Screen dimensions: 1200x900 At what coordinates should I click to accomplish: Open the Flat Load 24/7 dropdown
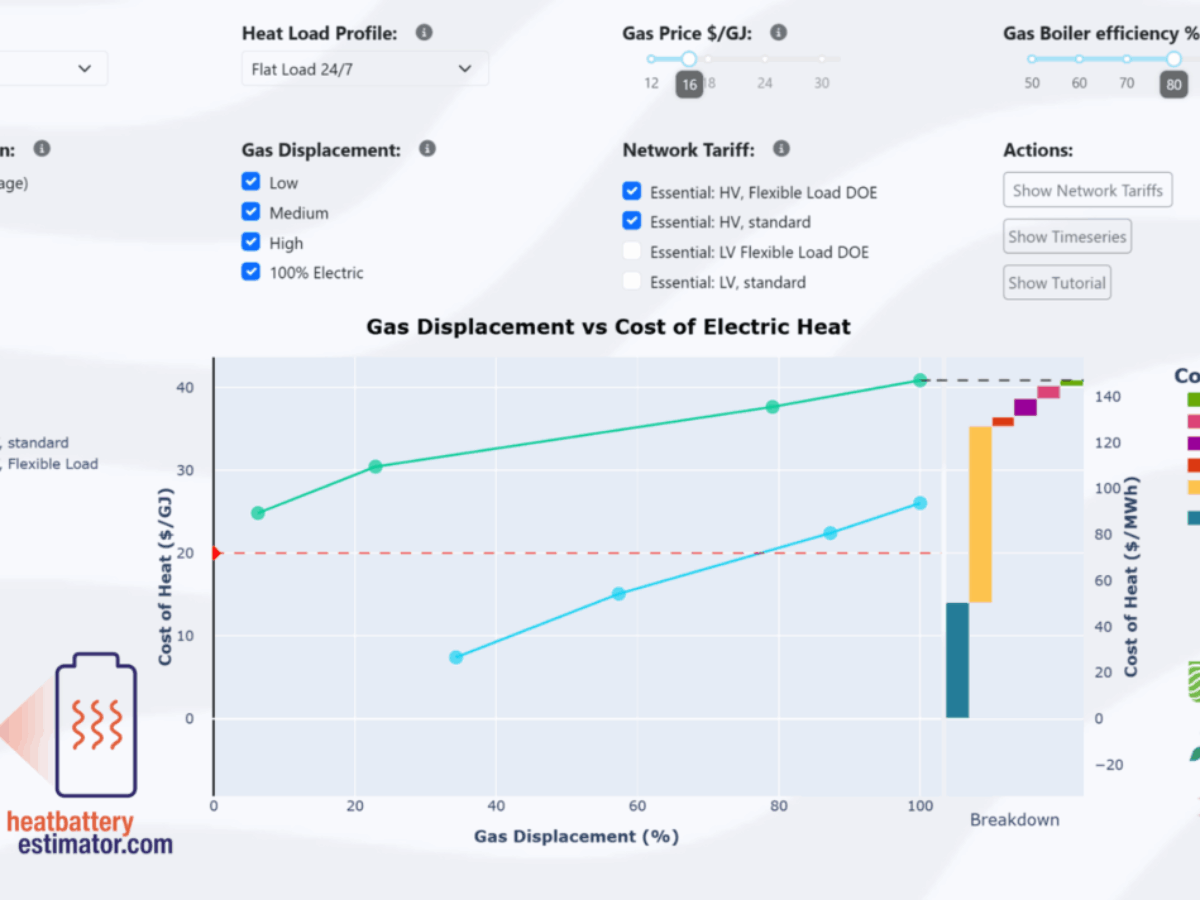coord(364,69)
